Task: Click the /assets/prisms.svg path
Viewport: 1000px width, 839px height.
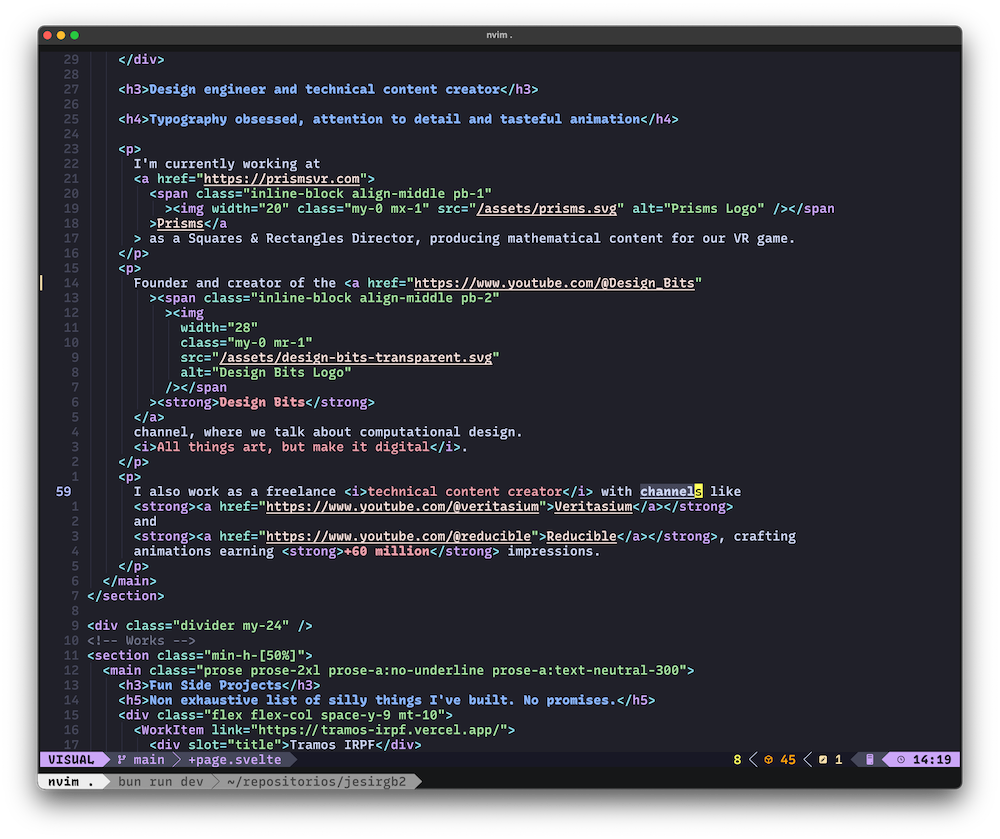Action: click(547, 208)
